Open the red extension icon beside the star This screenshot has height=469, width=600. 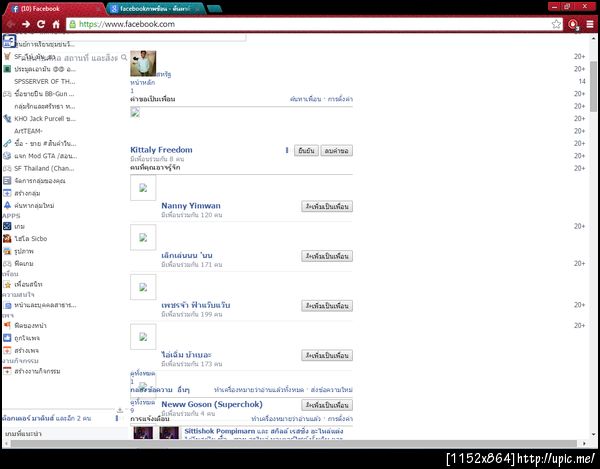pos(573,24)
